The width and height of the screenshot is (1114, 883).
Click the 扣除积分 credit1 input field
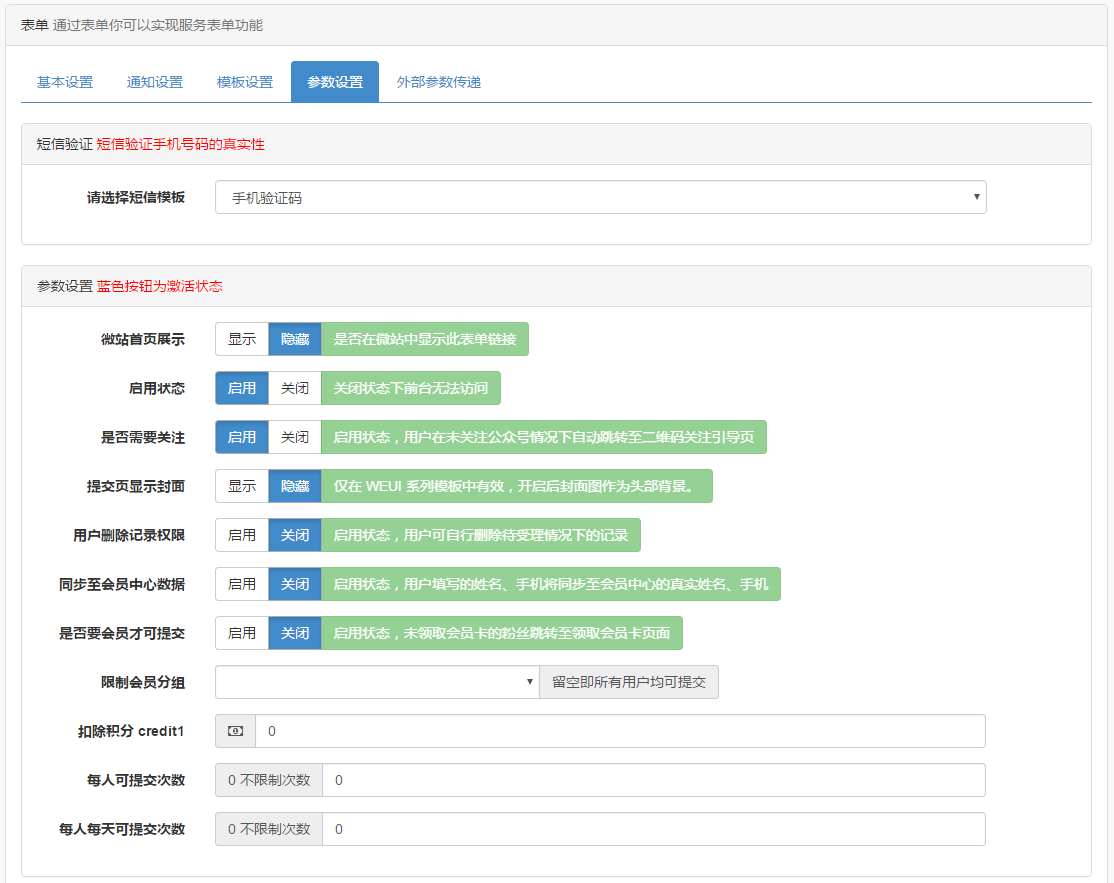pos(620,731)
